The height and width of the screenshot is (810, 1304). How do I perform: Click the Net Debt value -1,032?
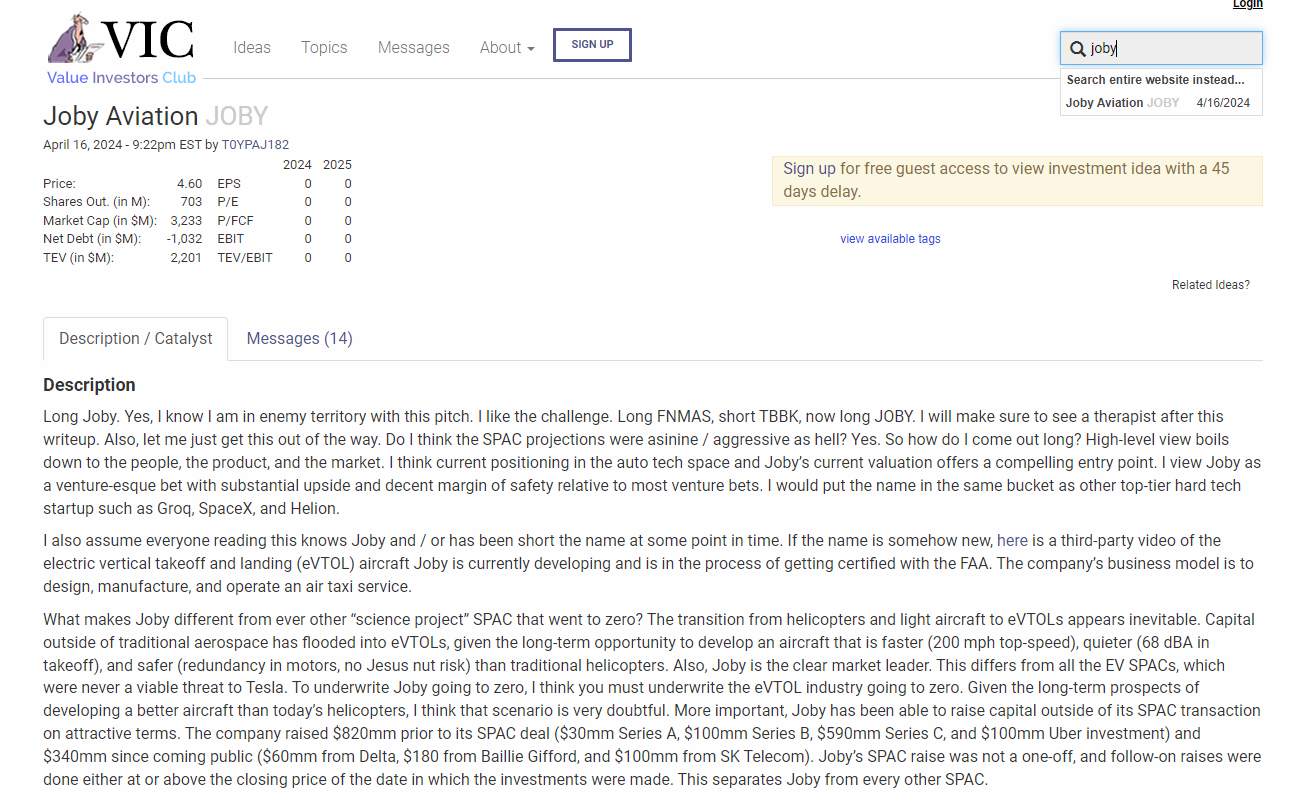coord(184,239)
